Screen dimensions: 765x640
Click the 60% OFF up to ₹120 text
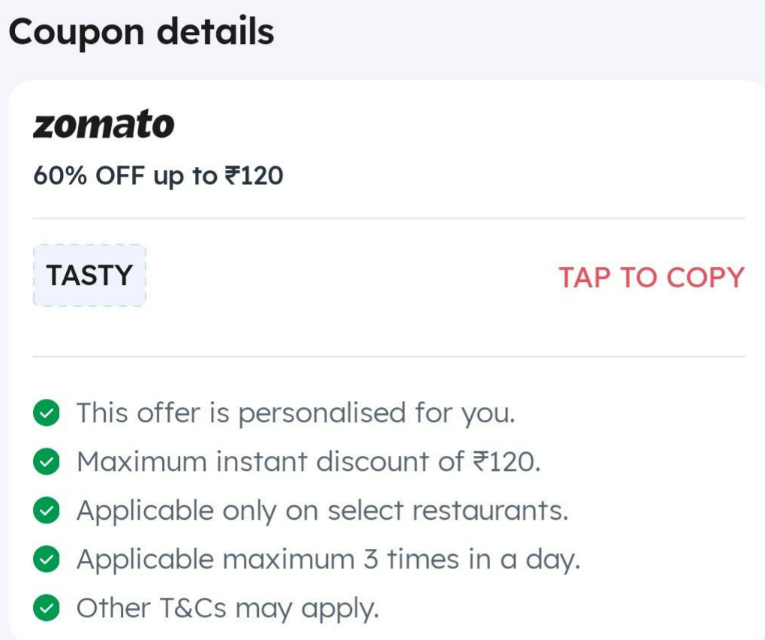click(x=158, y=176)
